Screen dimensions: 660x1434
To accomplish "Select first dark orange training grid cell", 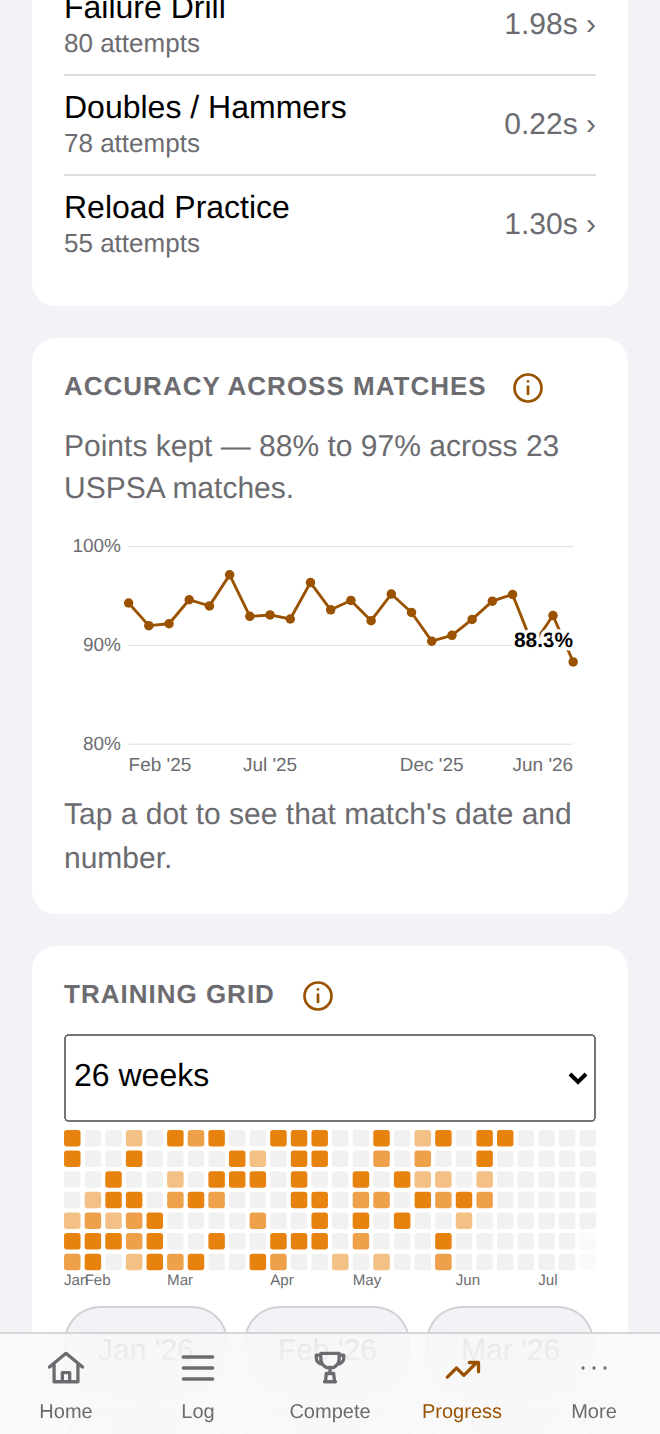I will (72, 1138).
